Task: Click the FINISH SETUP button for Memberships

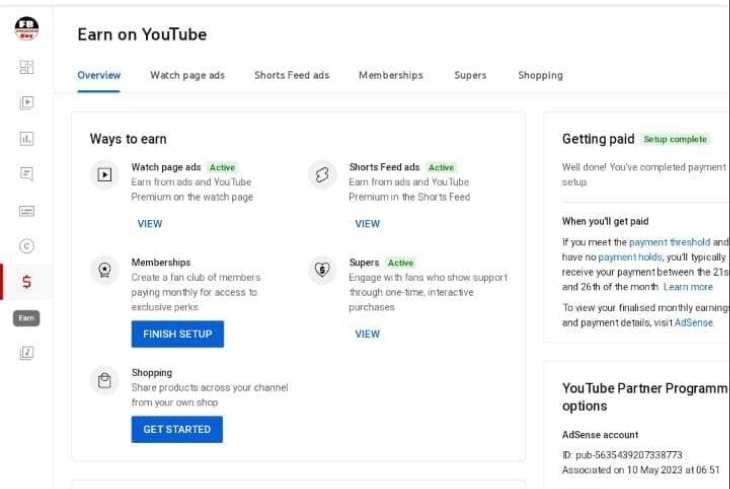Action: click(177, 334)
